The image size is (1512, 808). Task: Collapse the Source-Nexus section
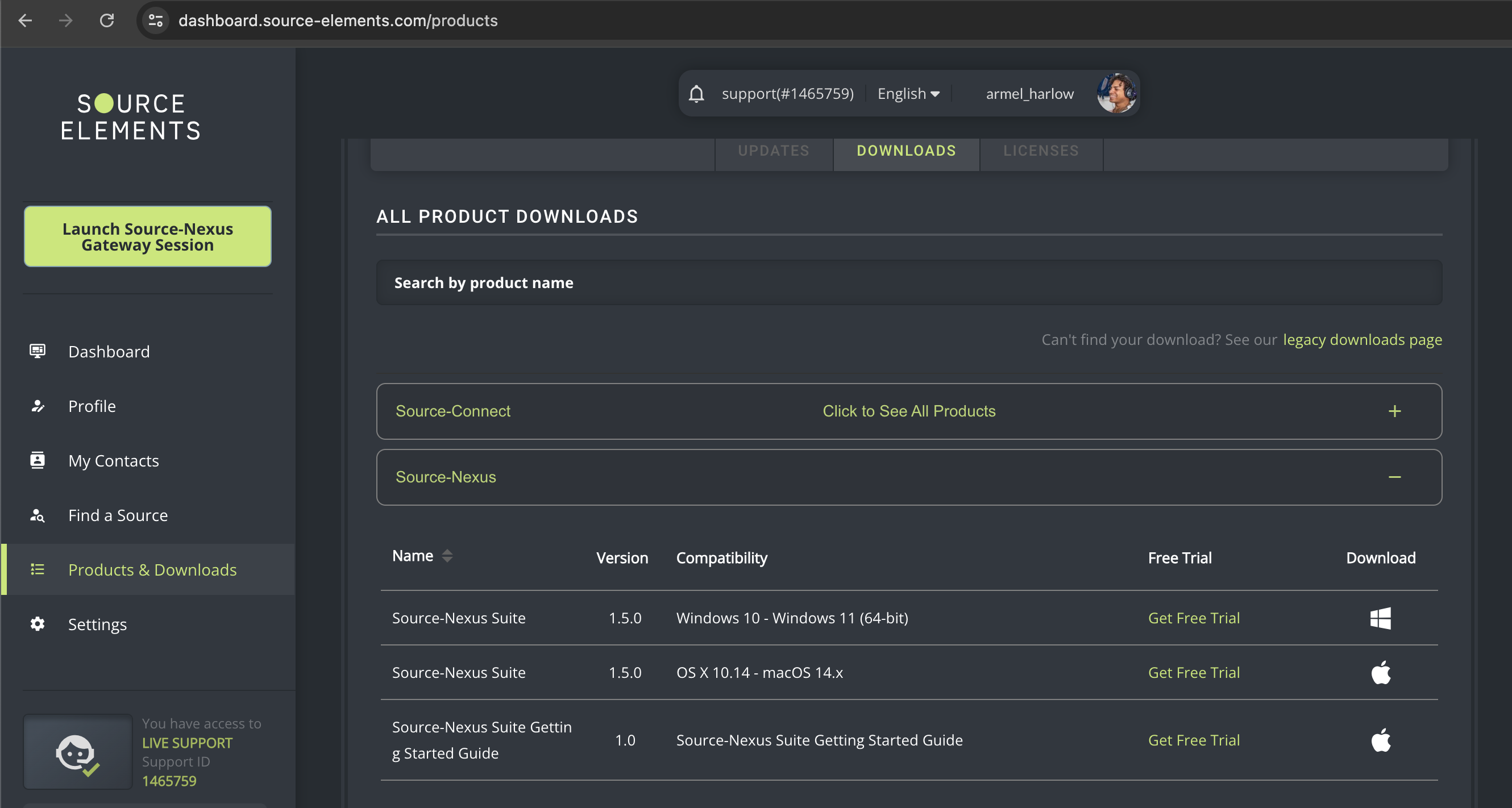pos(1394,477)
